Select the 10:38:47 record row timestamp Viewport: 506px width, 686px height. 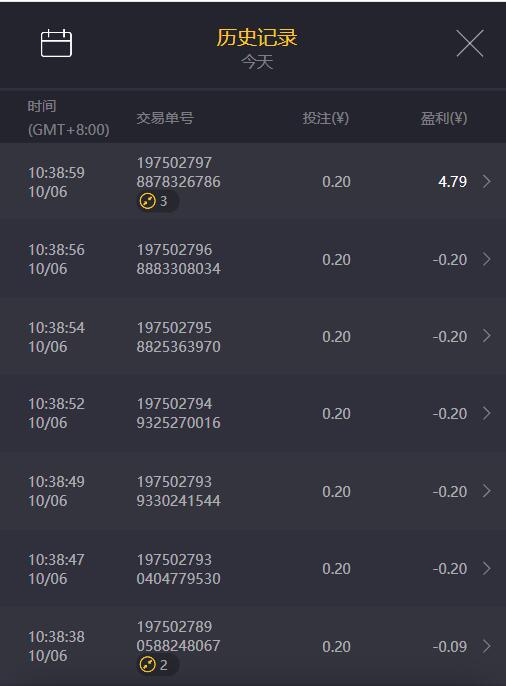(56, 569)
